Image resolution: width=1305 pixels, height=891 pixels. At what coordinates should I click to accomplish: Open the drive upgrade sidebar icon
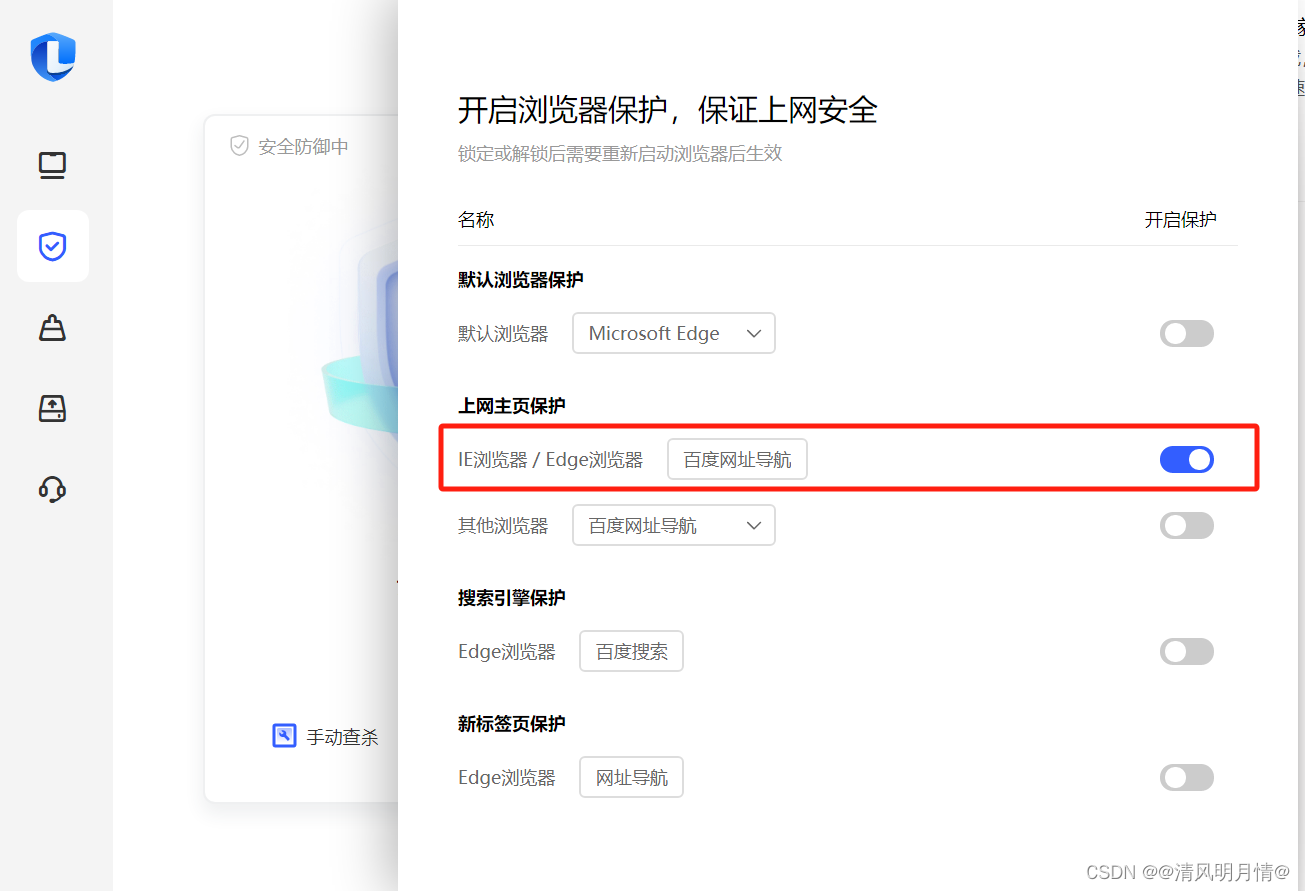pos(53,408)
